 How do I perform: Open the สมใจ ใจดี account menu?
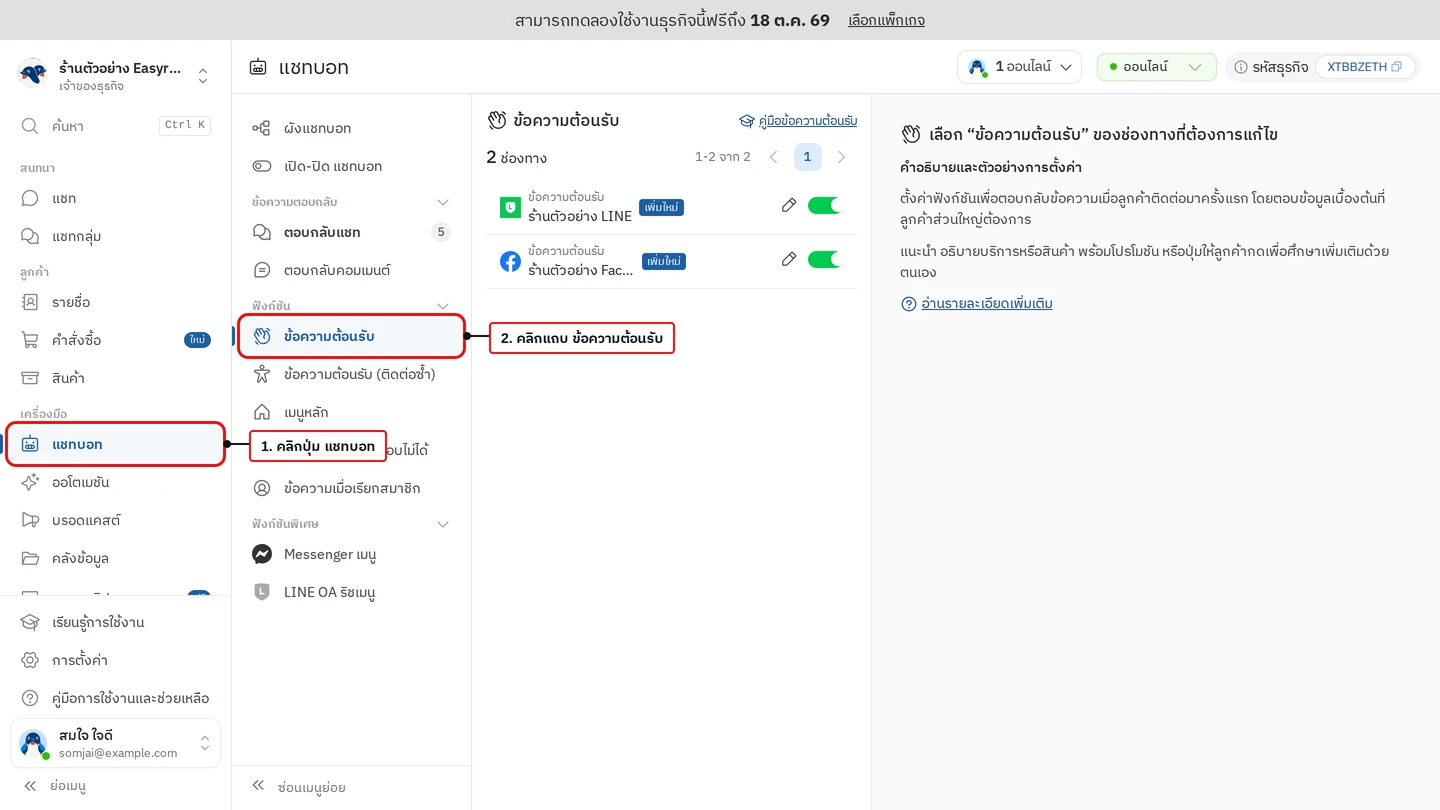pos(115,744)
